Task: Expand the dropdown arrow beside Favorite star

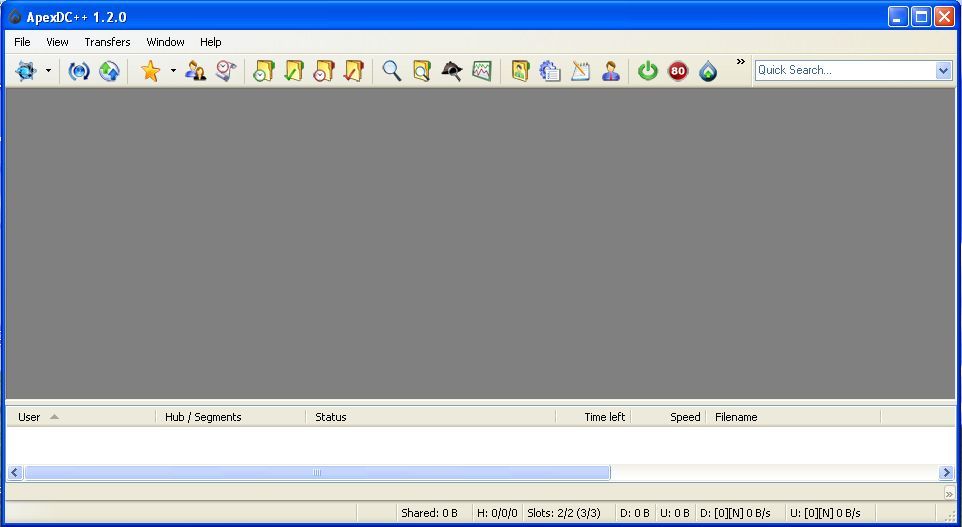Action: pyautogui.click(x=173, y=71)
